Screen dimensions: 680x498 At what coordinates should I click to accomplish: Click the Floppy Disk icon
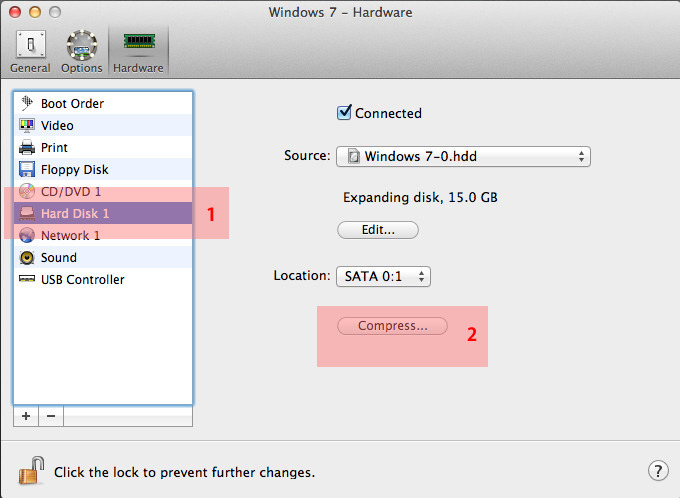point(27,169)
